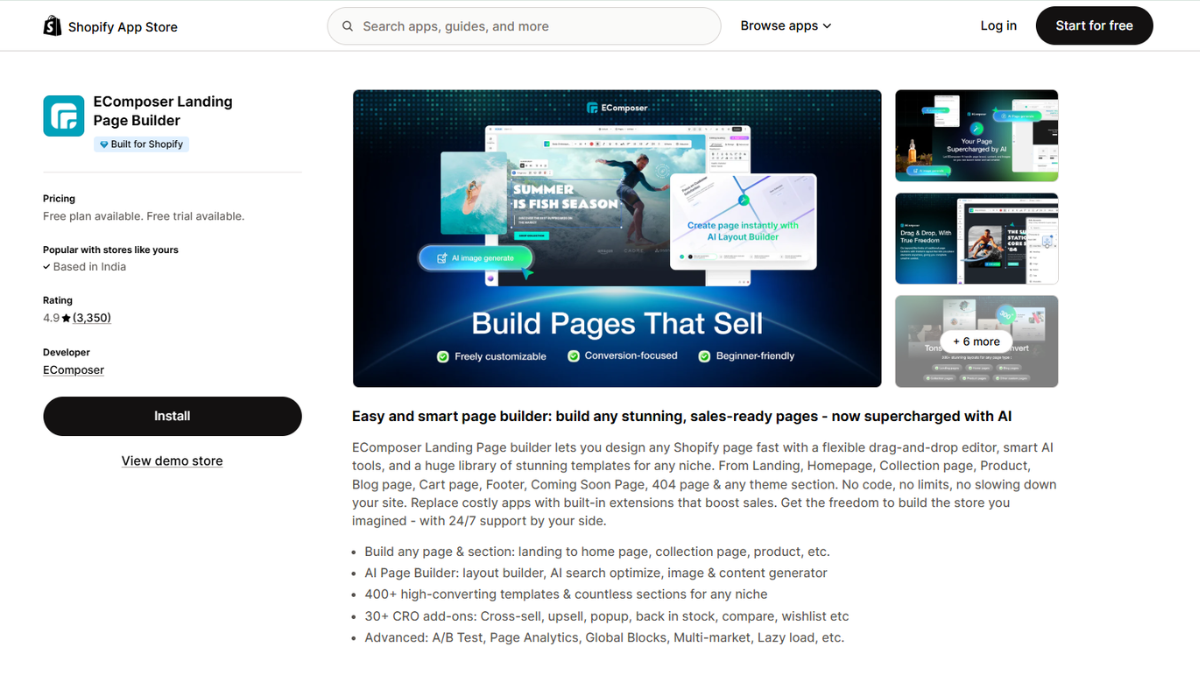
Task: Expand the Browse apps dropdown
Action: click(x=785, y=26)
